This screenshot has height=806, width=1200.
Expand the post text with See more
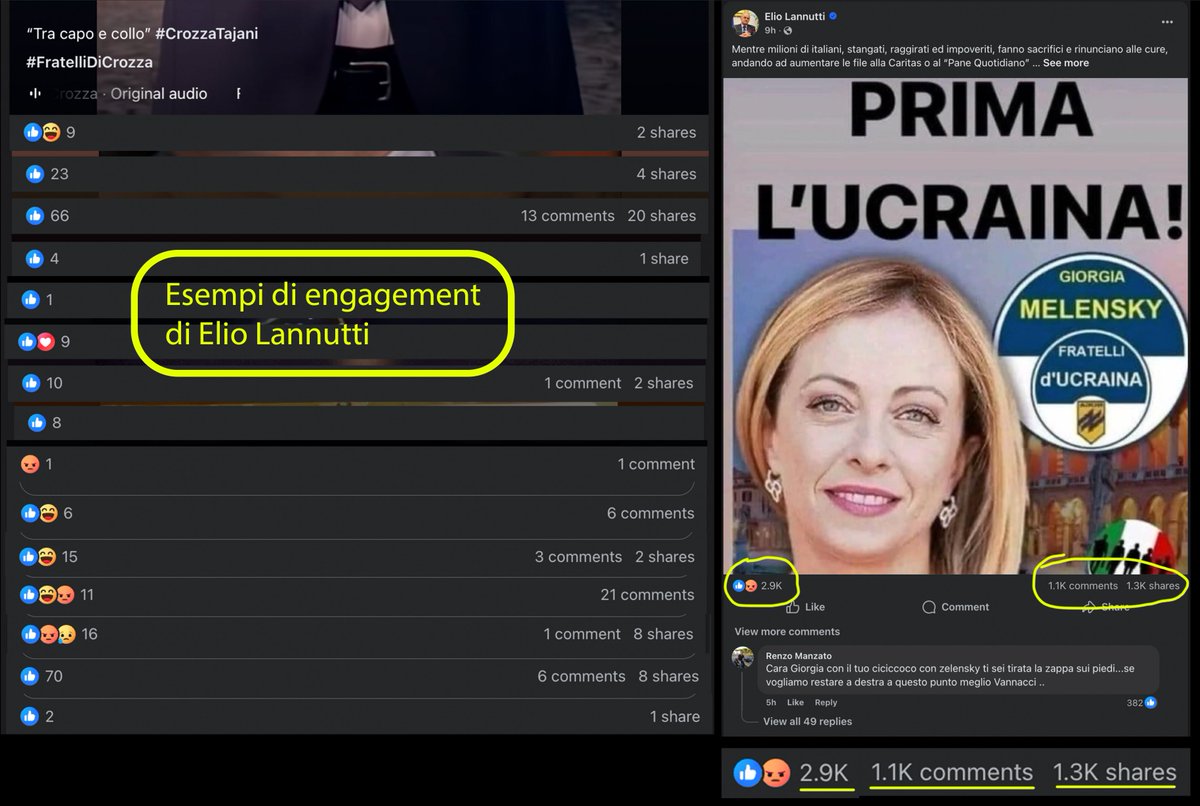click(x=1066, y=63)
